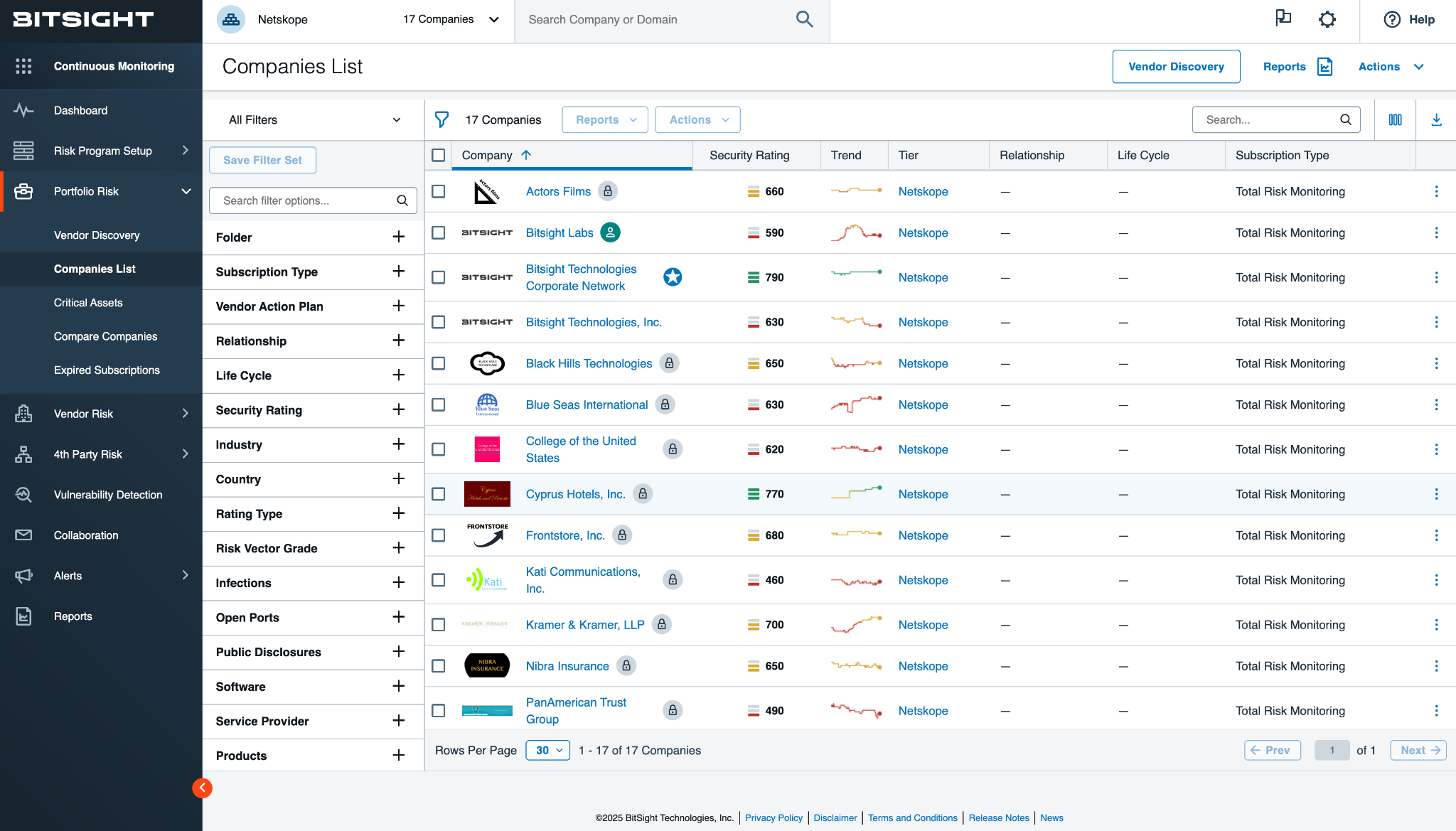1456x831 pixels.
Task: Click the download export icon
Action: pos(1436,119)
